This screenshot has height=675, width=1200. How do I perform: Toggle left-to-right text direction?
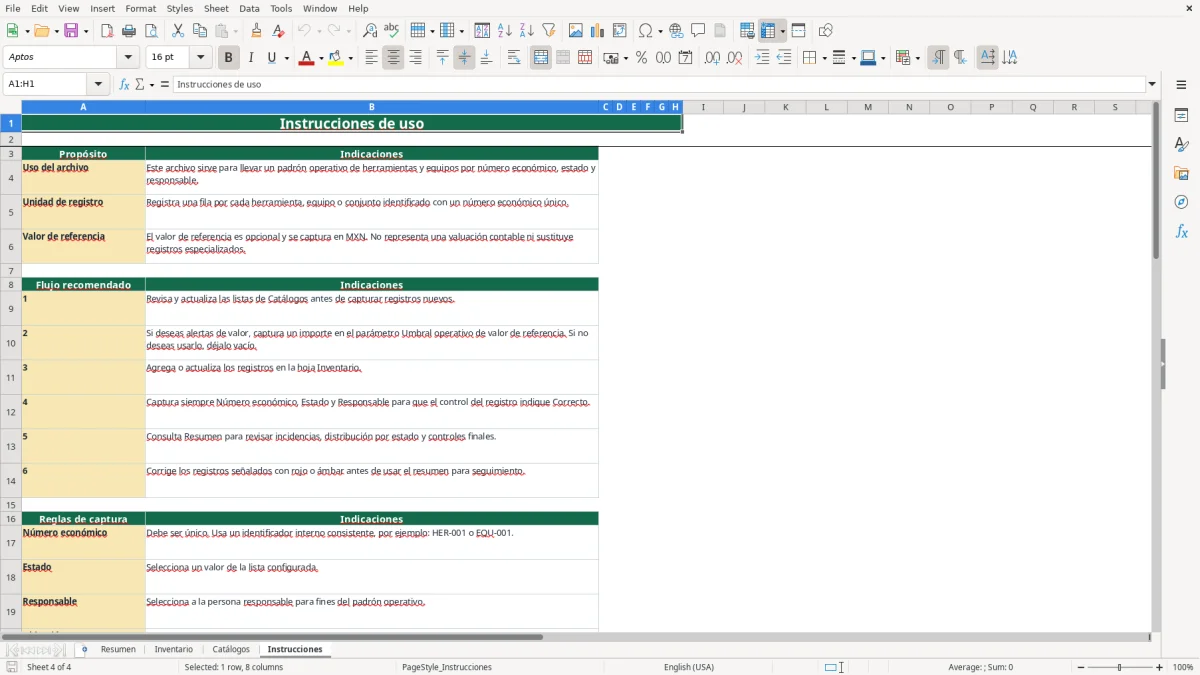938,58
